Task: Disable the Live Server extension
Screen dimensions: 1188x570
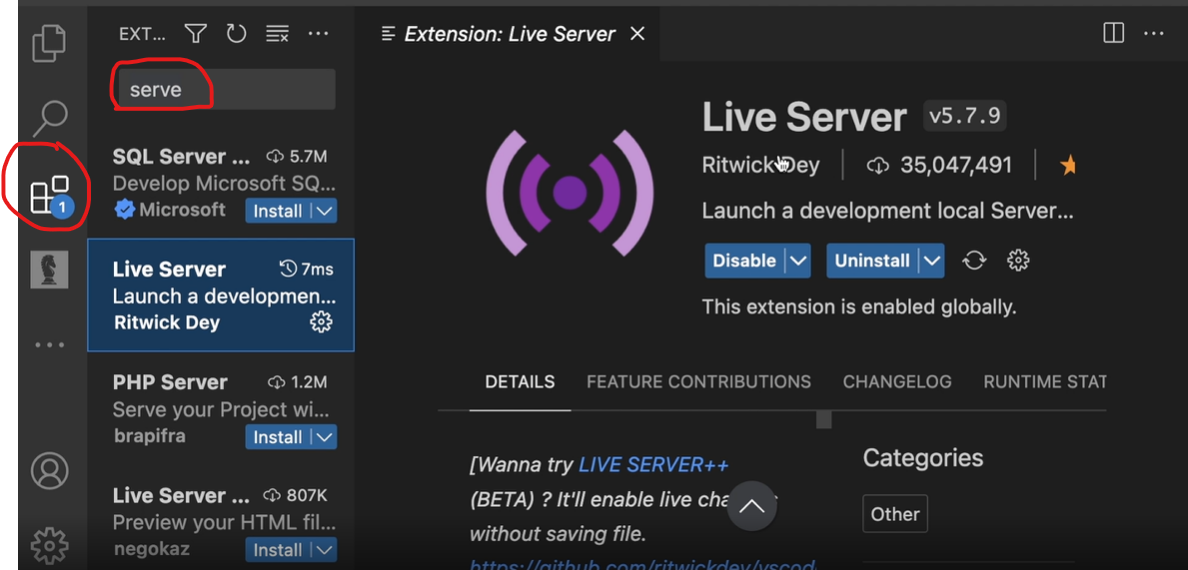Action: [744, 261]
